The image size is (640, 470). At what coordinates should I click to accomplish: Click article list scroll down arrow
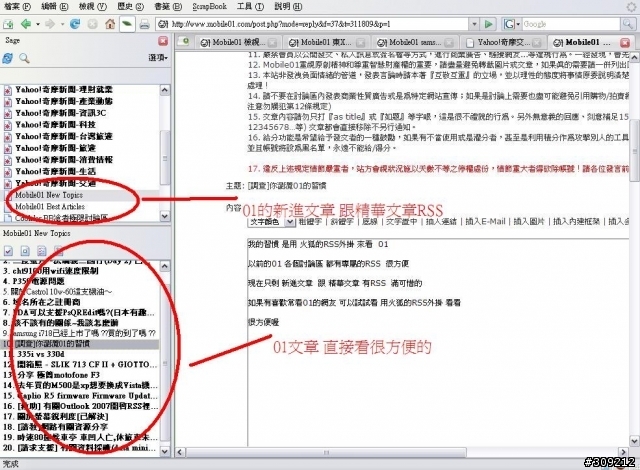click(164, 451)
